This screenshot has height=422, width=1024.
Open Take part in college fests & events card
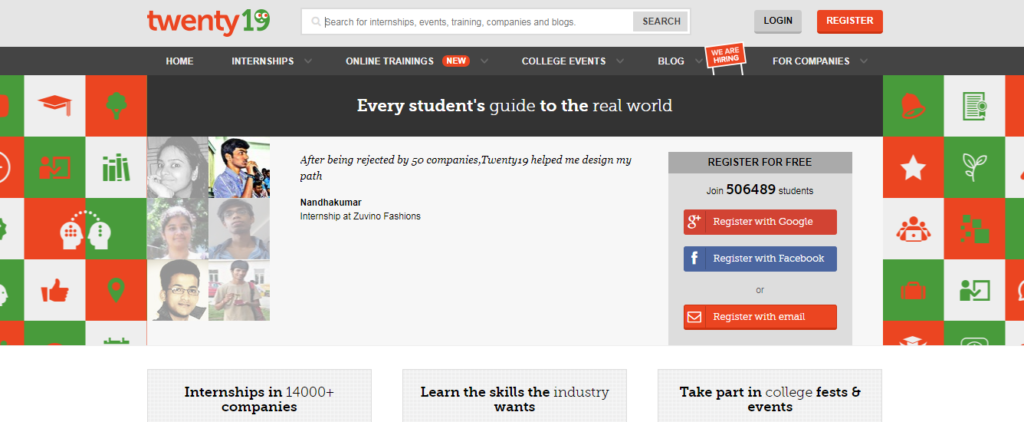click(770, 396)
